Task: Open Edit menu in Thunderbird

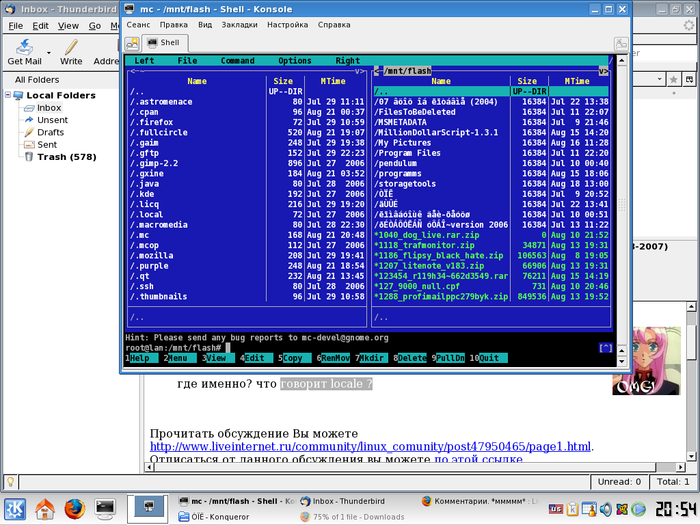Action: pyautogui.click(x=40, y=26)
